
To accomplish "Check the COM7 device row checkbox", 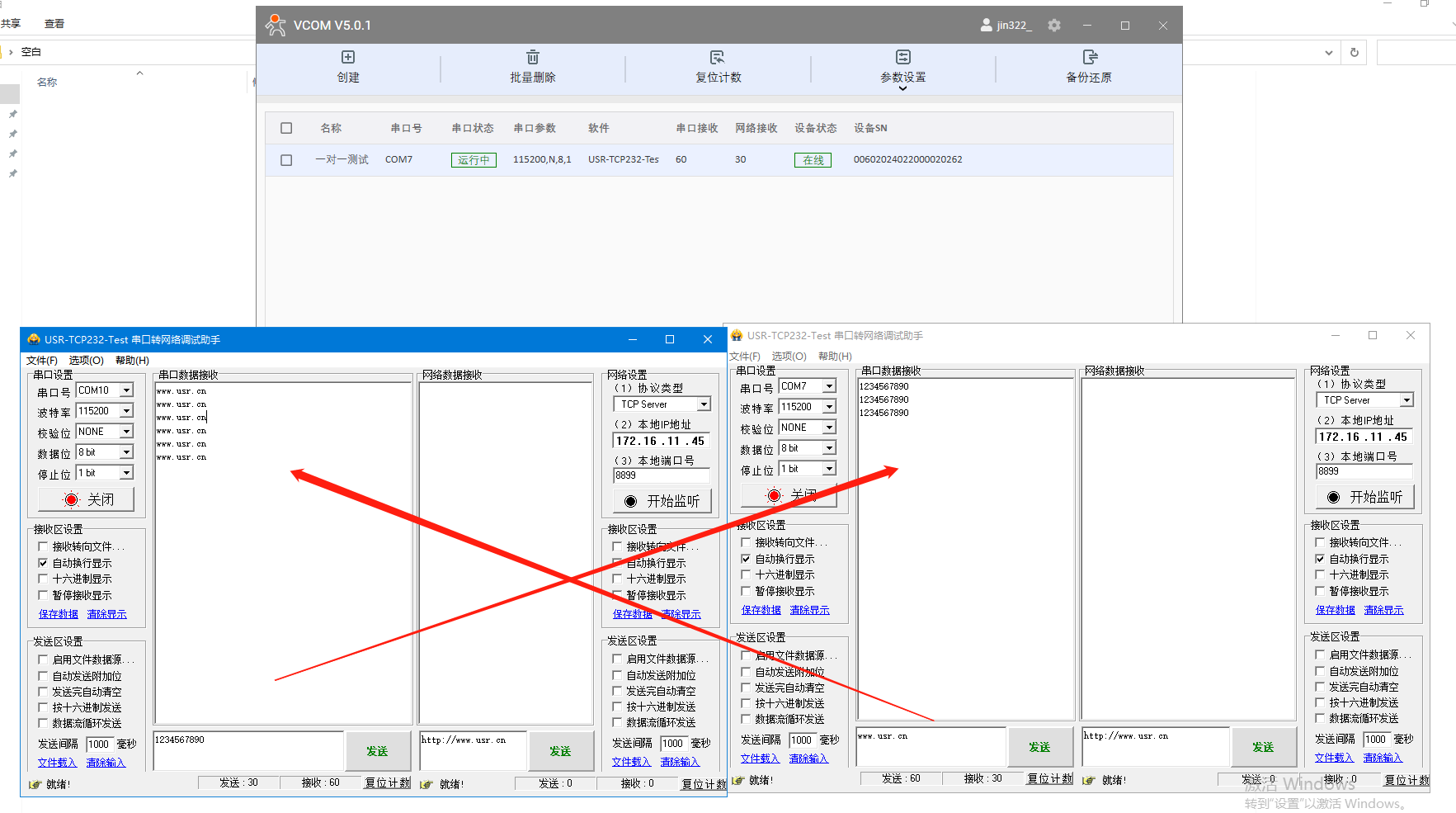I will pyautogui.click(x=286, y=160).
